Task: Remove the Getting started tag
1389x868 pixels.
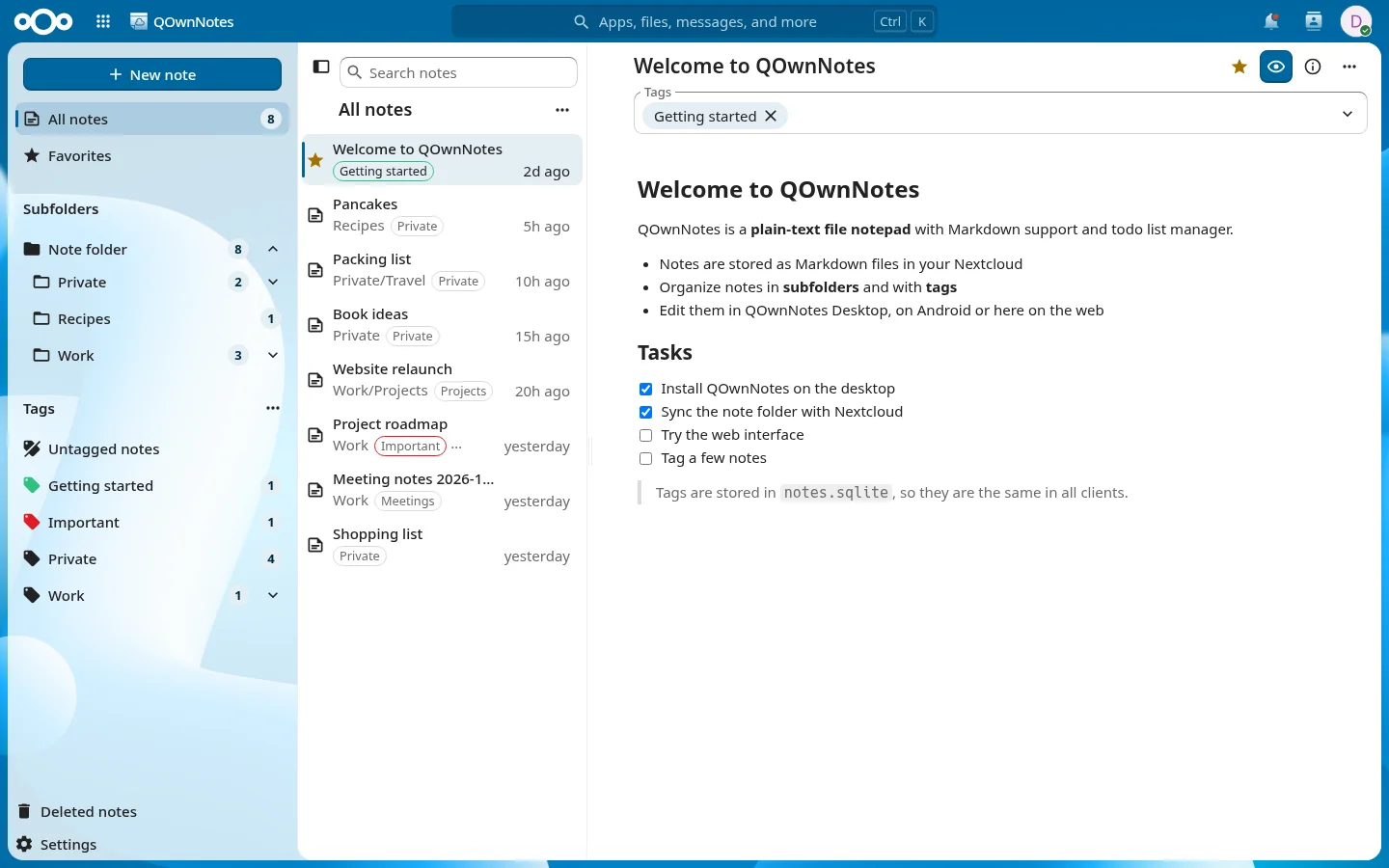Action: [771, 116]
